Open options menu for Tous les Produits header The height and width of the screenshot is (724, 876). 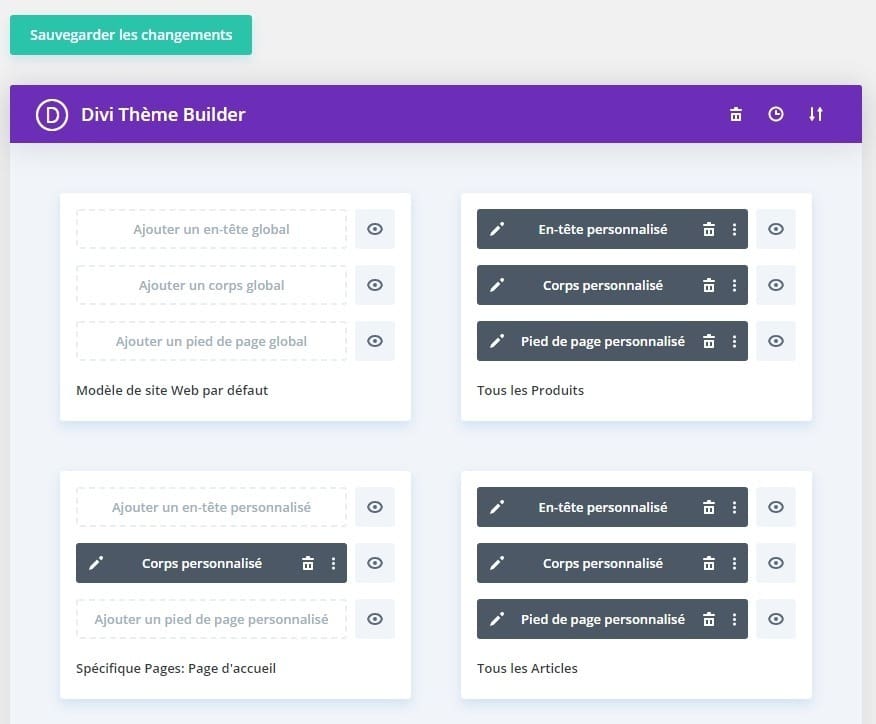click(x=734, y=229)
